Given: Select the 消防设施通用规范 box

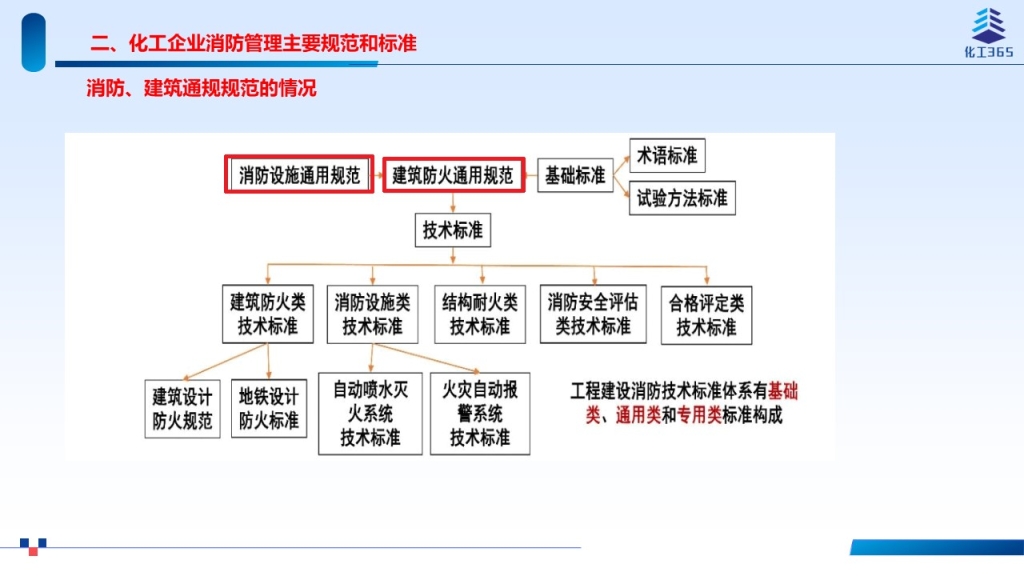Looking at the screenshot, I should click(x=299, y=174).
